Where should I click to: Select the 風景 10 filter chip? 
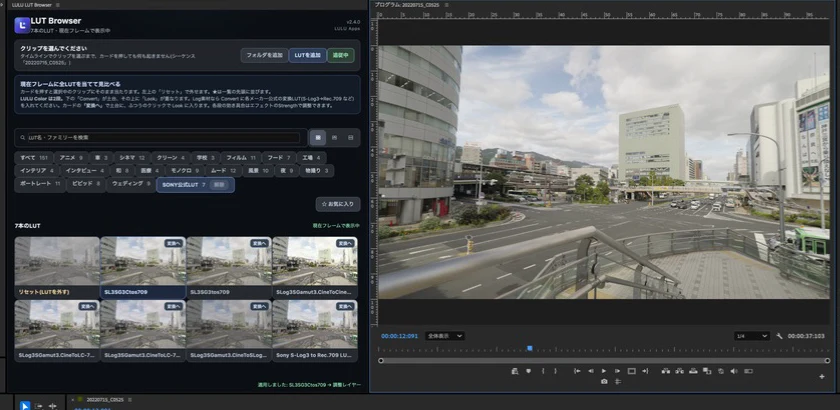(x=258, y=171)
